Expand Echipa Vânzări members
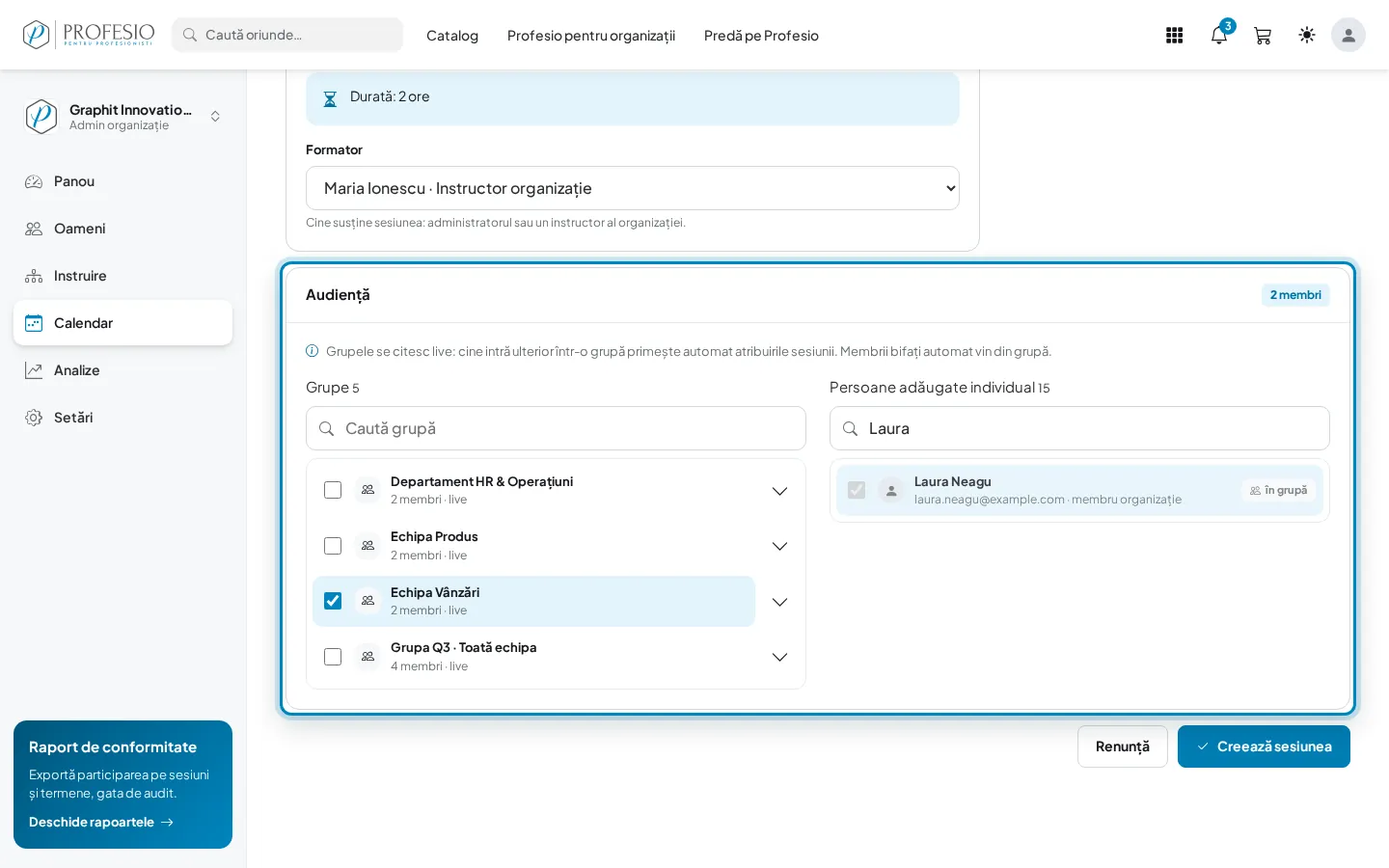Viewport: 1389px width, 868px height. (779, 602)
